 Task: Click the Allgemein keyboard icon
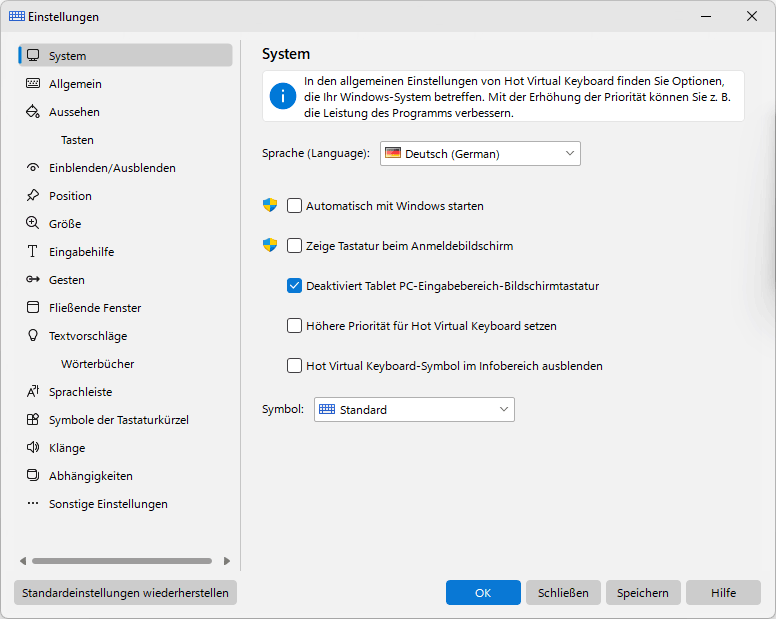33,83
